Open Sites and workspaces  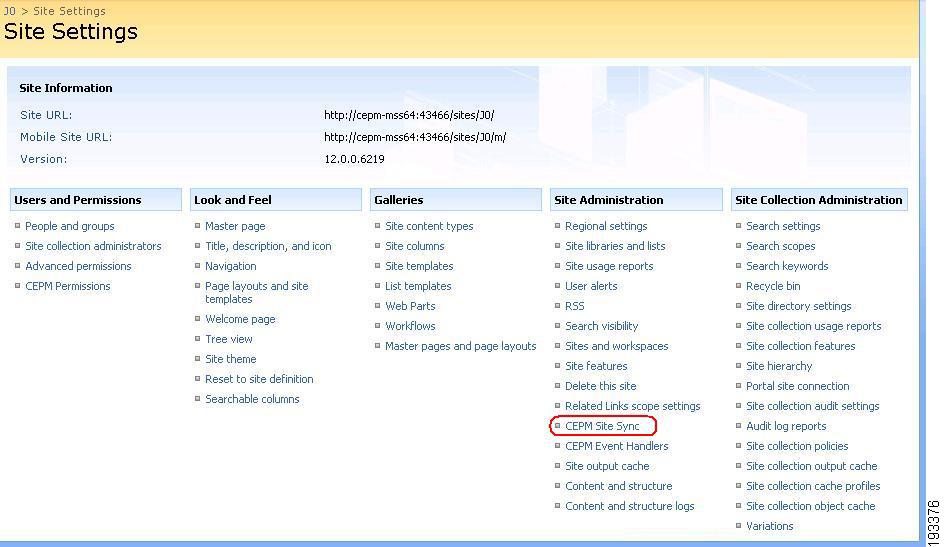(x=617, y=346)
